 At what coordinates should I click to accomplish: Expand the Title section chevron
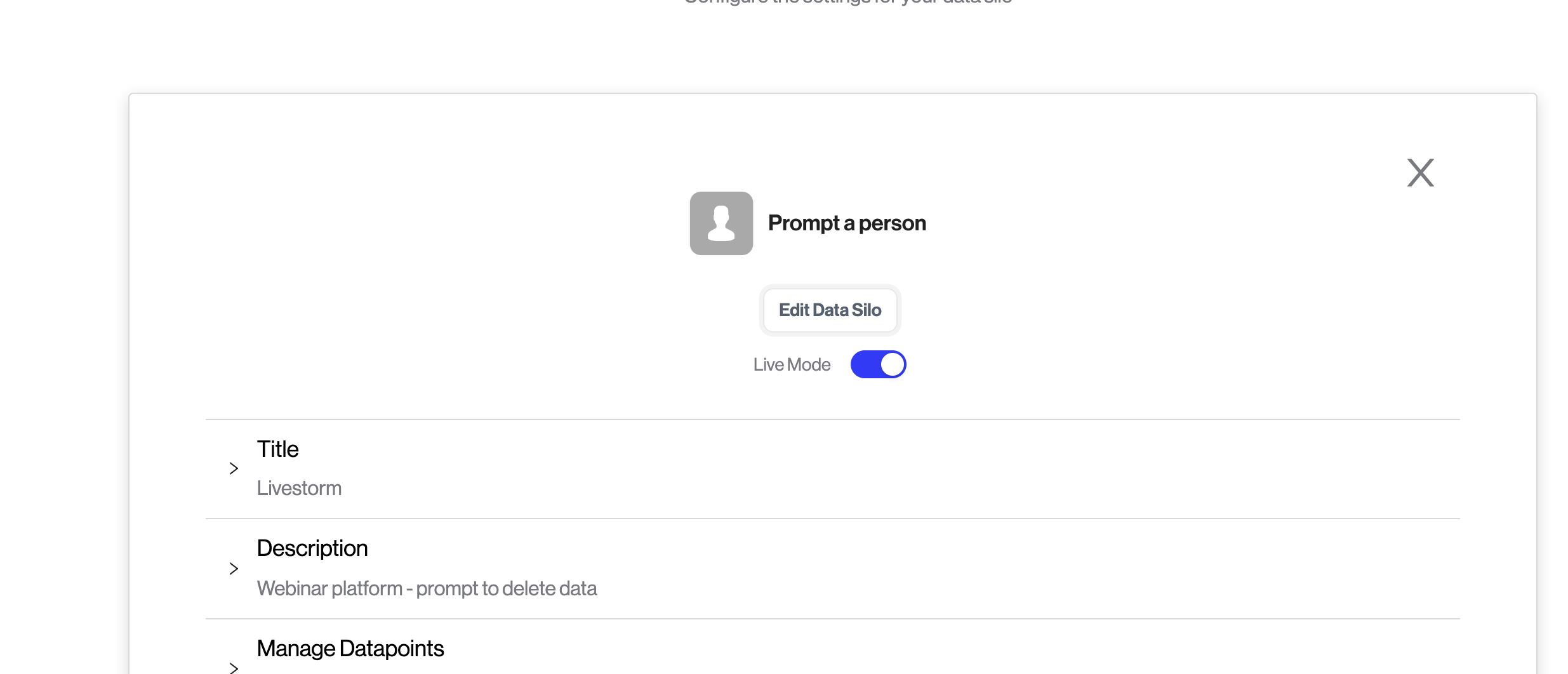pos(234,468)
